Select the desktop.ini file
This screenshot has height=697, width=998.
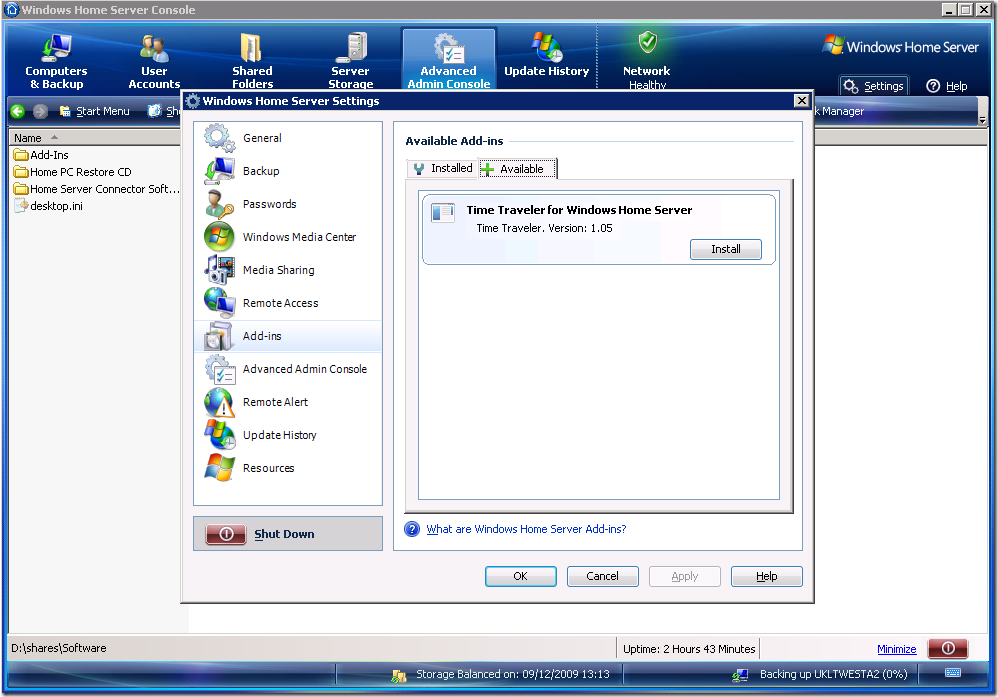(x=48, y=206)
